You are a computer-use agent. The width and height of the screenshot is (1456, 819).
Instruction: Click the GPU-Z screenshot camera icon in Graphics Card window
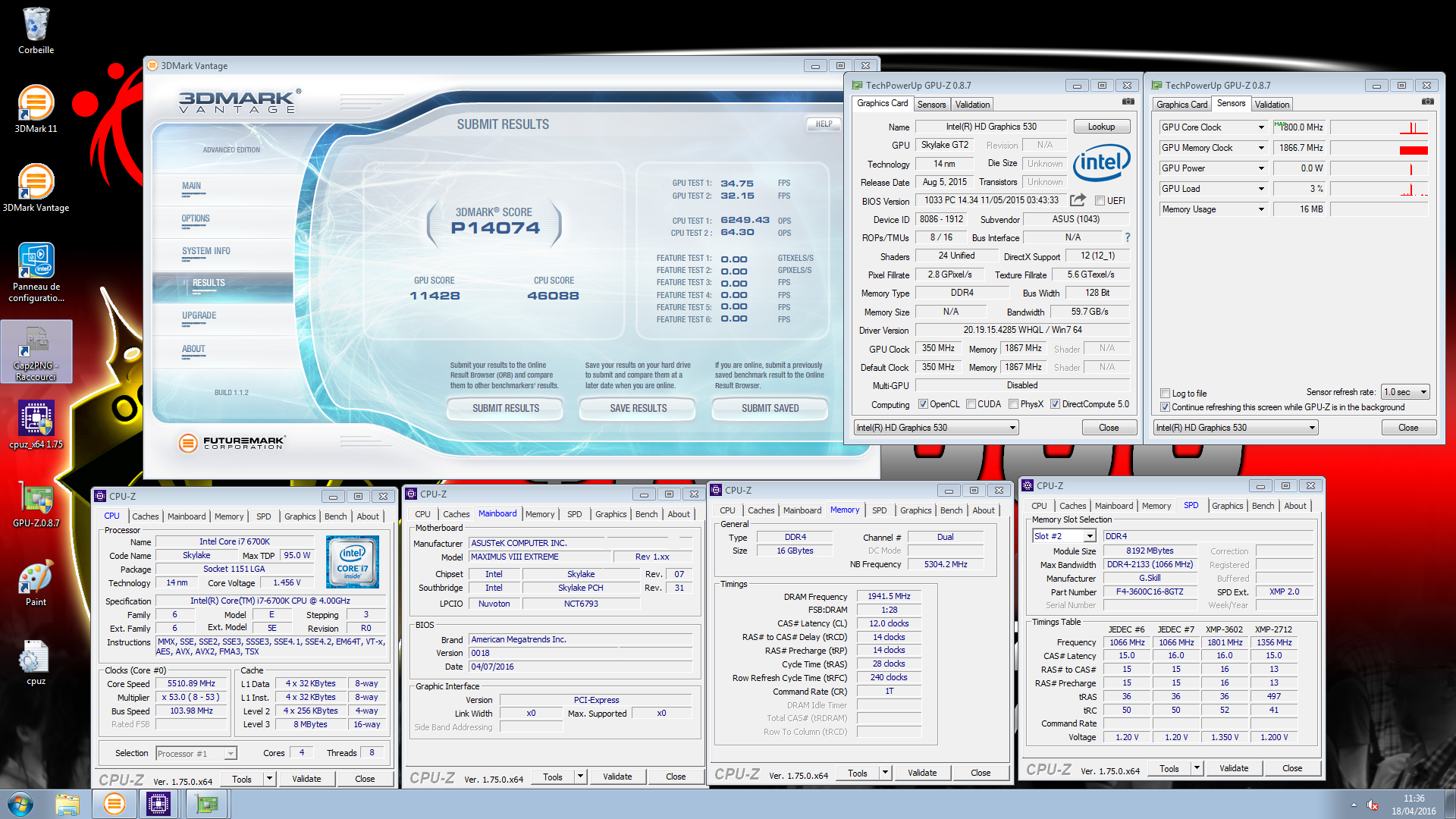tap(1128, 102)
